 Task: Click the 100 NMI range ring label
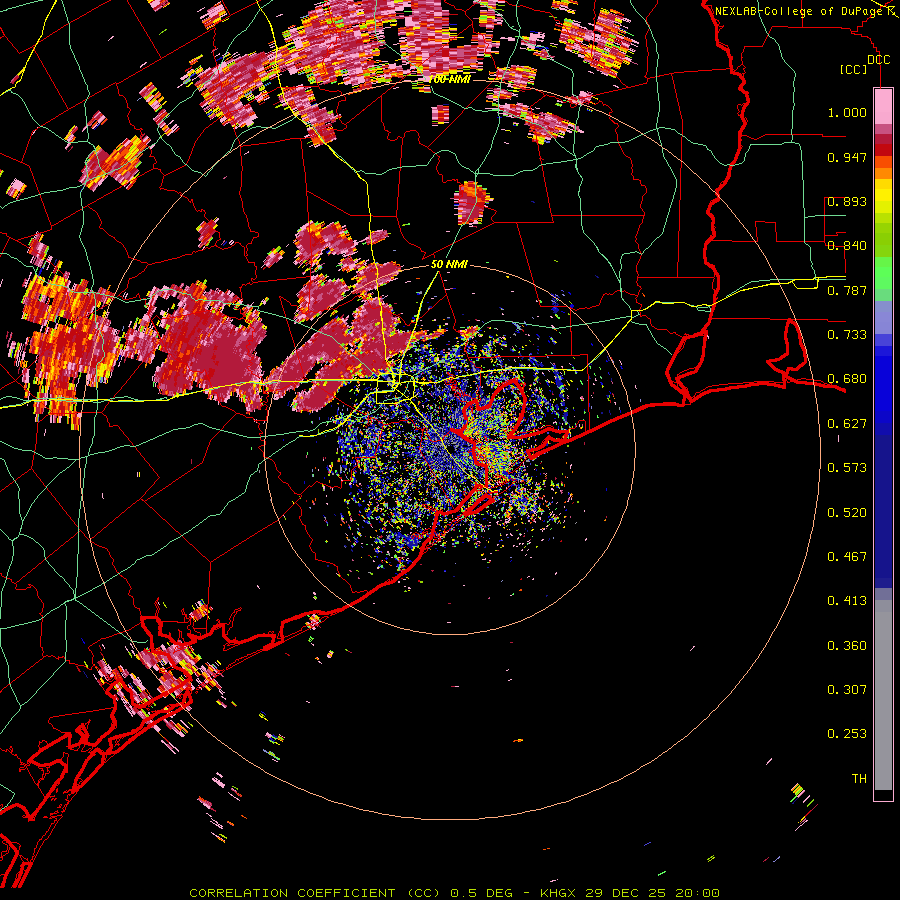coord(450,80)
